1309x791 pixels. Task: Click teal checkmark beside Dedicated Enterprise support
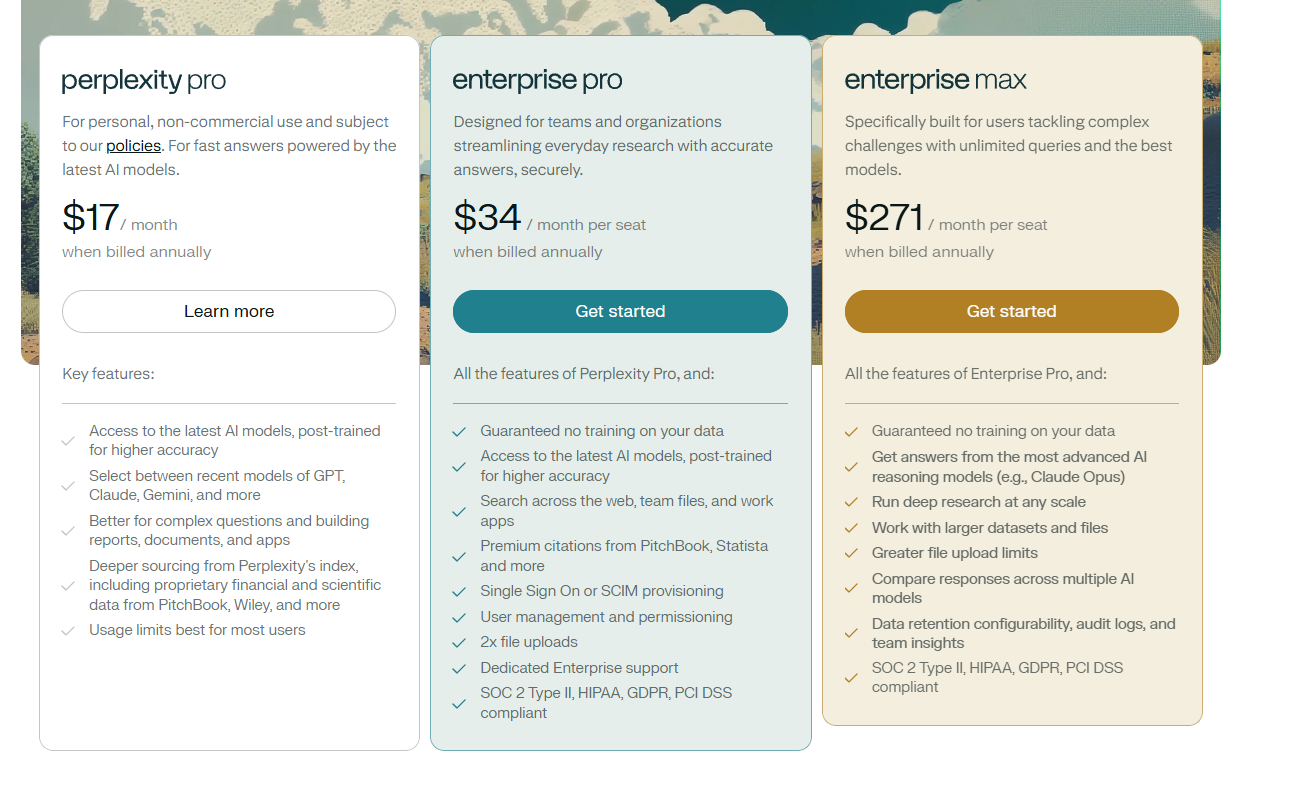459,669
